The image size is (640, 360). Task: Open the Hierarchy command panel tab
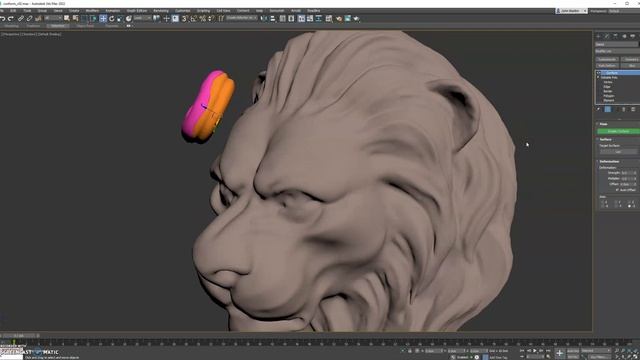click(616, 36)
